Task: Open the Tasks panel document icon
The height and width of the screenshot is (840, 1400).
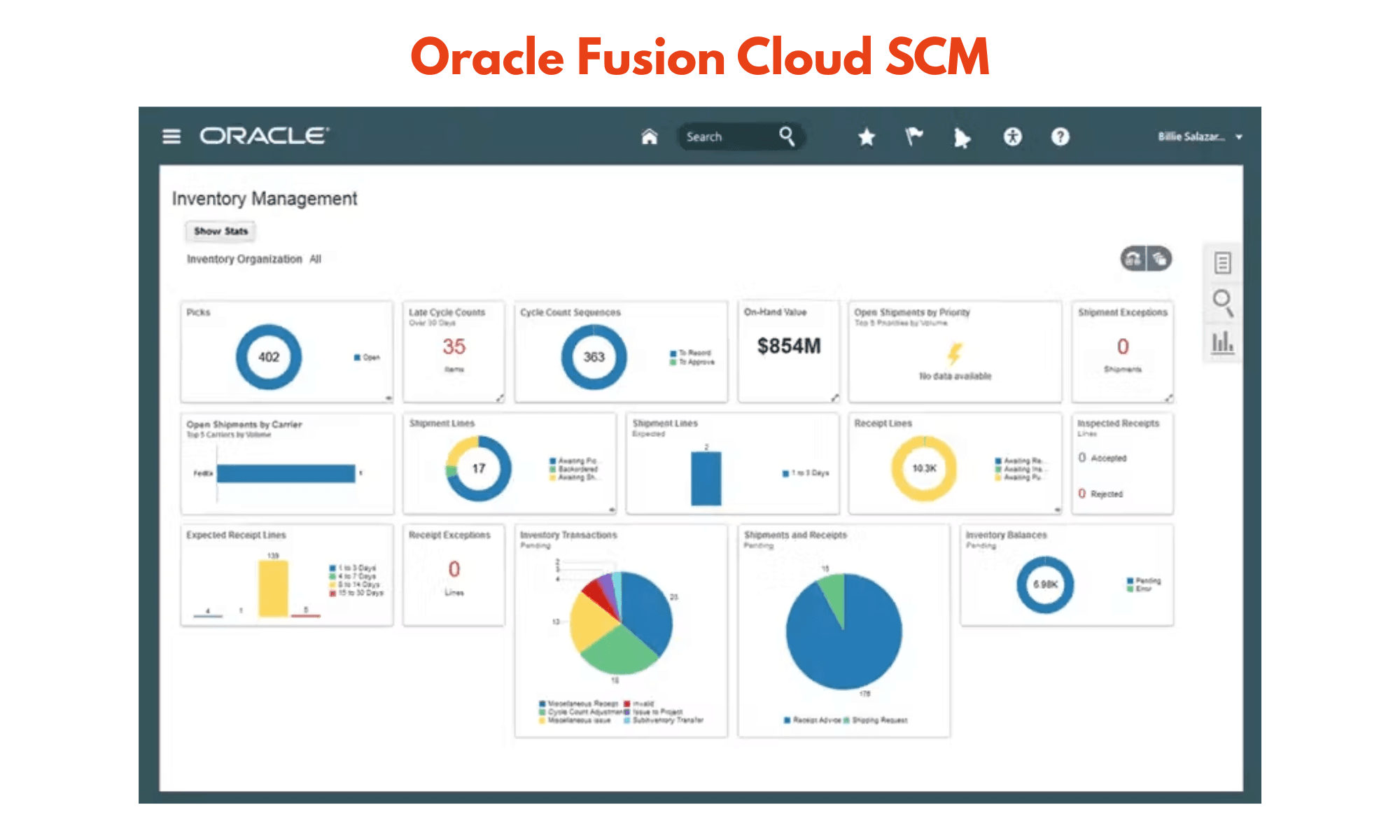Action: tap(1222, 262)
